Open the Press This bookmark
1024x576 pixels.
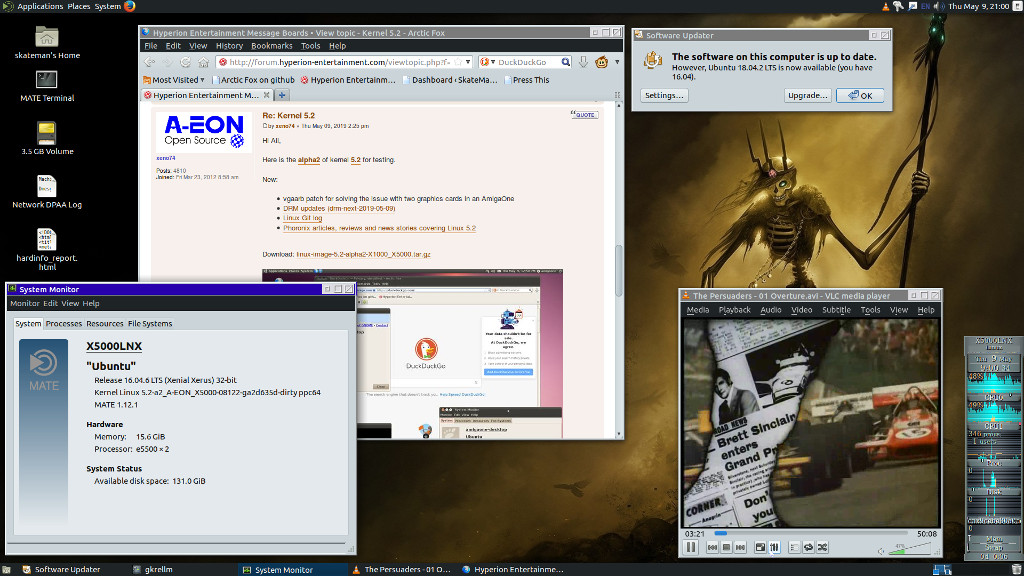pos(526,80)
